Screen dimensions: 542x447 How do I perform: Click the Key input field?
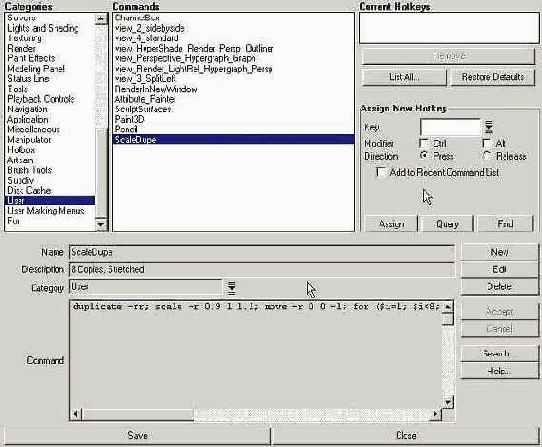pyautogui.click(x=450, y=127)
